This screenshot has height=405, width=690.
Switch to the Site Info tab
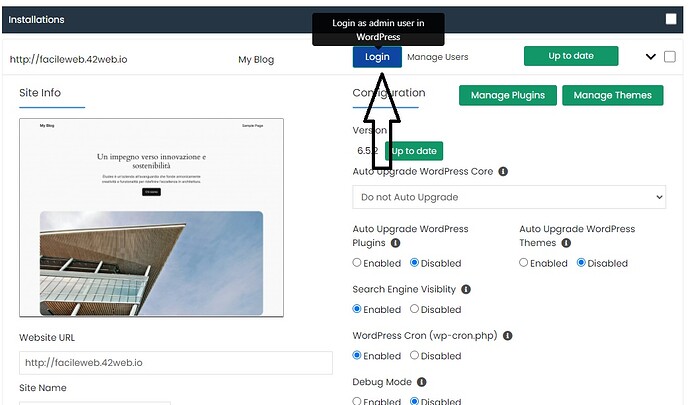tap(40, 93)
